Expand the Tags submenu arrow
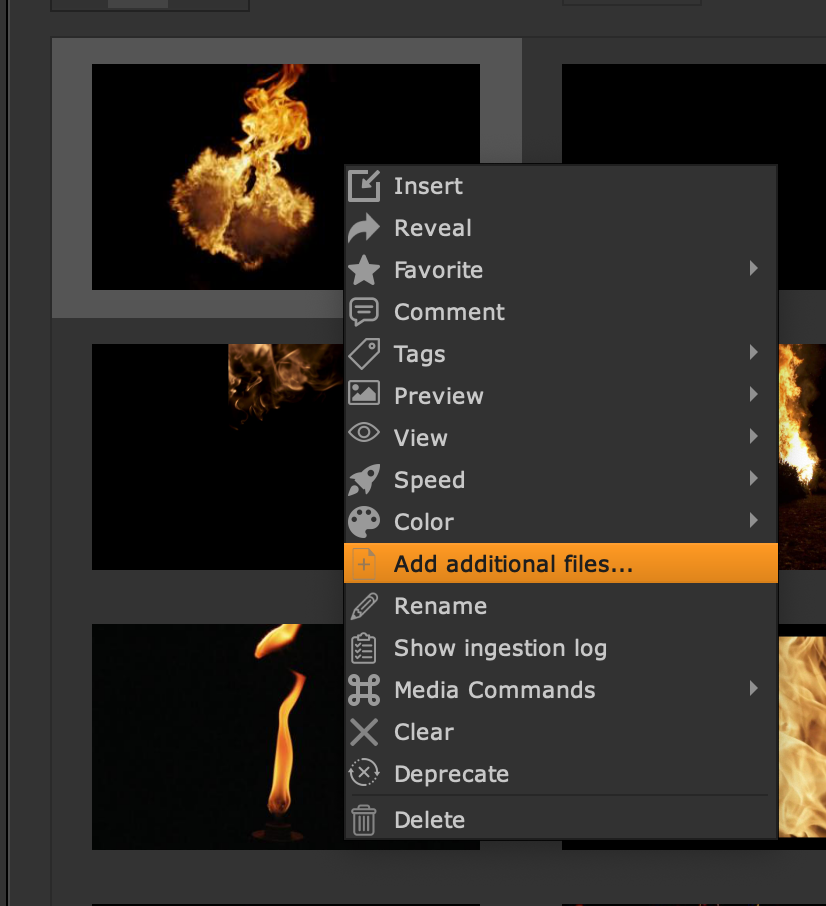Screen dimensions: 826x906 (753, 353)
